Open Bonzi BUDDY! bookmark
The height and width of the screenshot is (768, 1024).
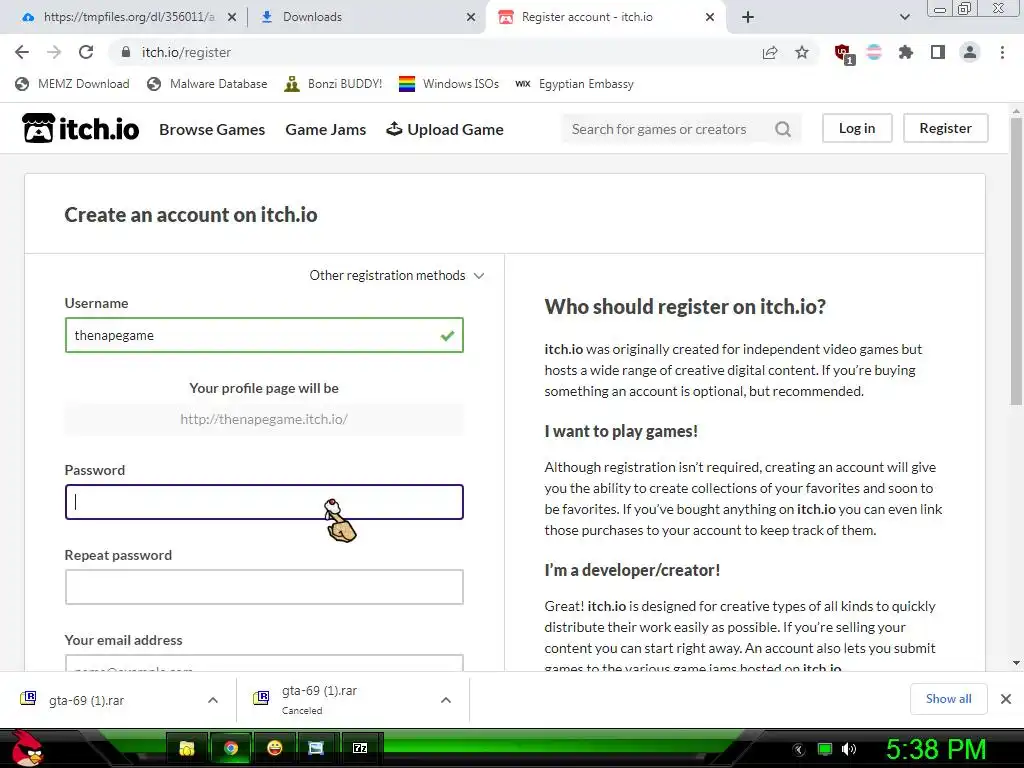pyautogui.click(x=333, y=84)
